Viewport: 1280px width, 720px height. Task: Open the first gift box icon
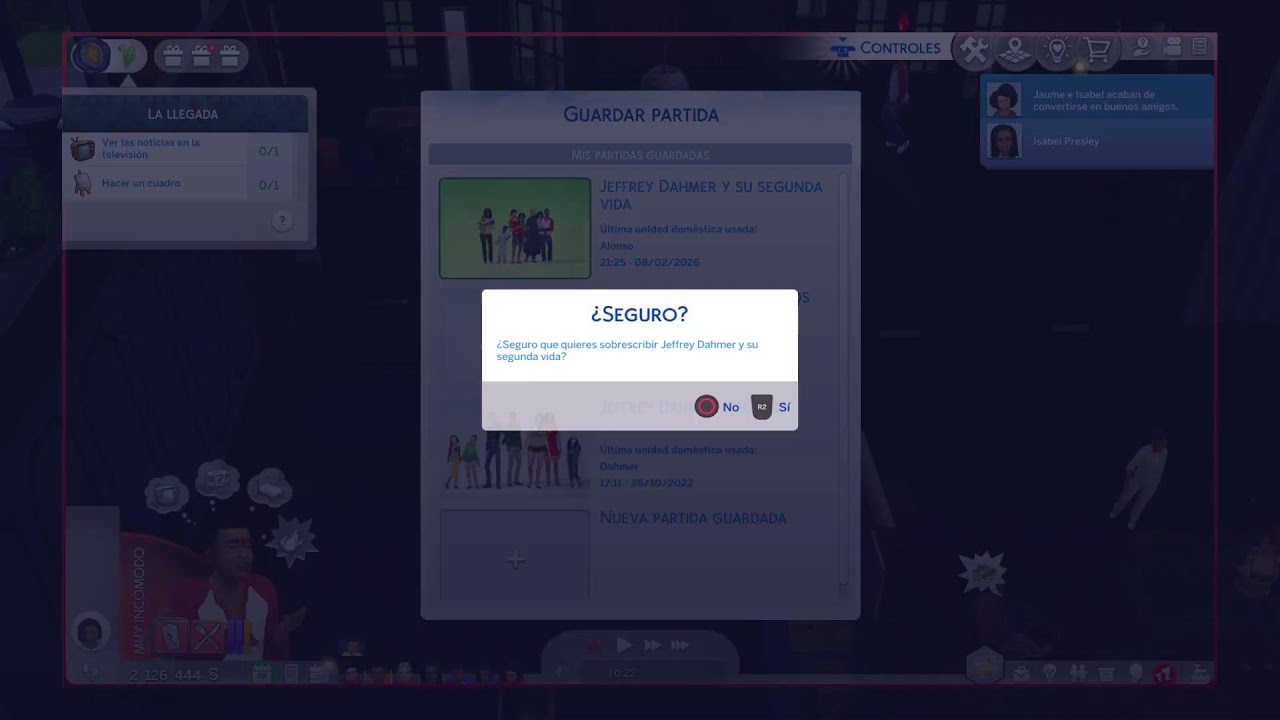tap(173, 55)
